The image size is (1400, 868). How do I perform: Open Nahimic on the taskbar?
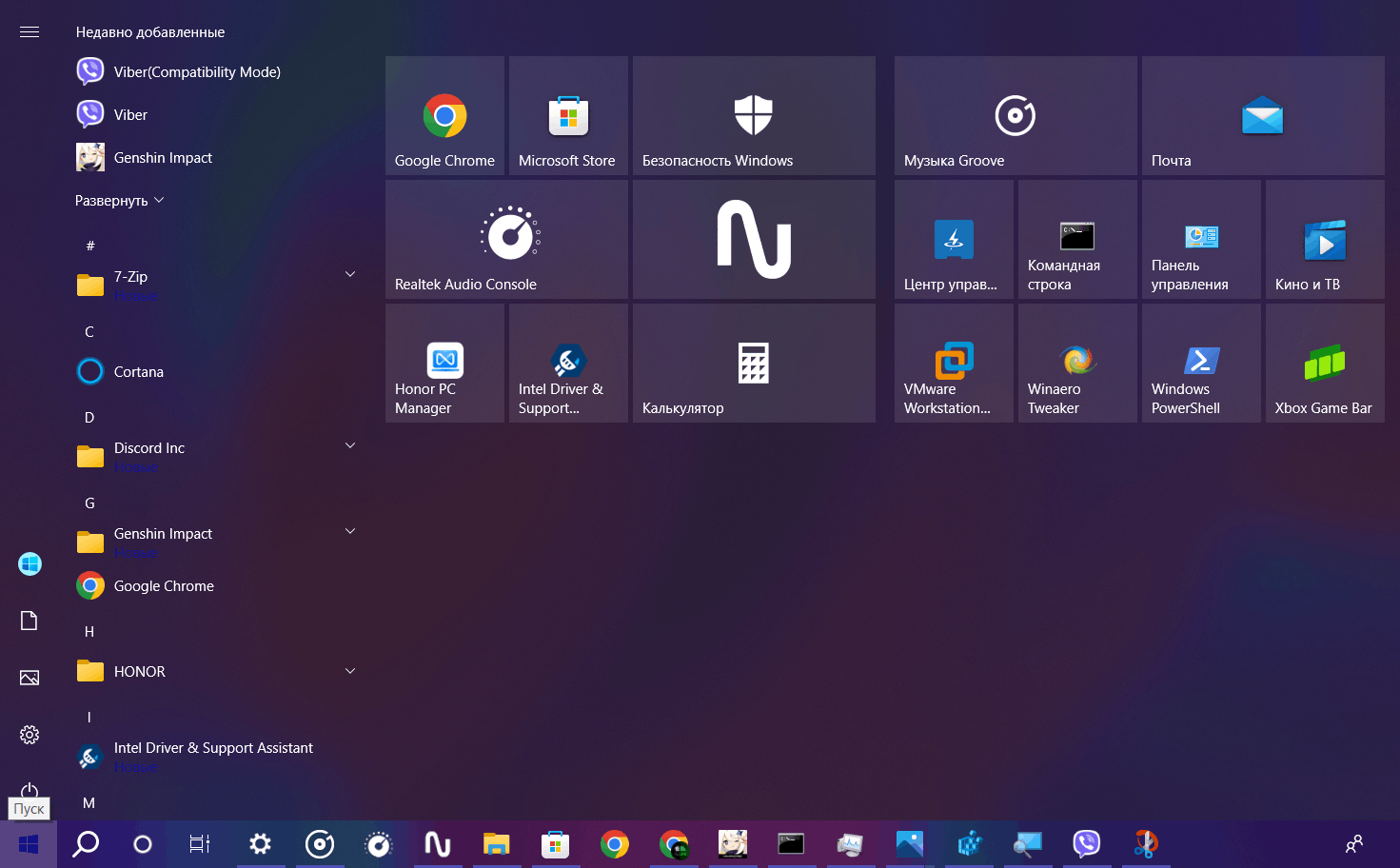click(437, 844)
